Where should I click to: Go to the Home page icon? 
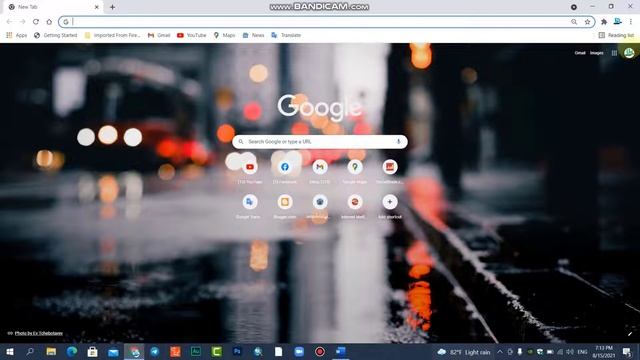pos(49,22)
